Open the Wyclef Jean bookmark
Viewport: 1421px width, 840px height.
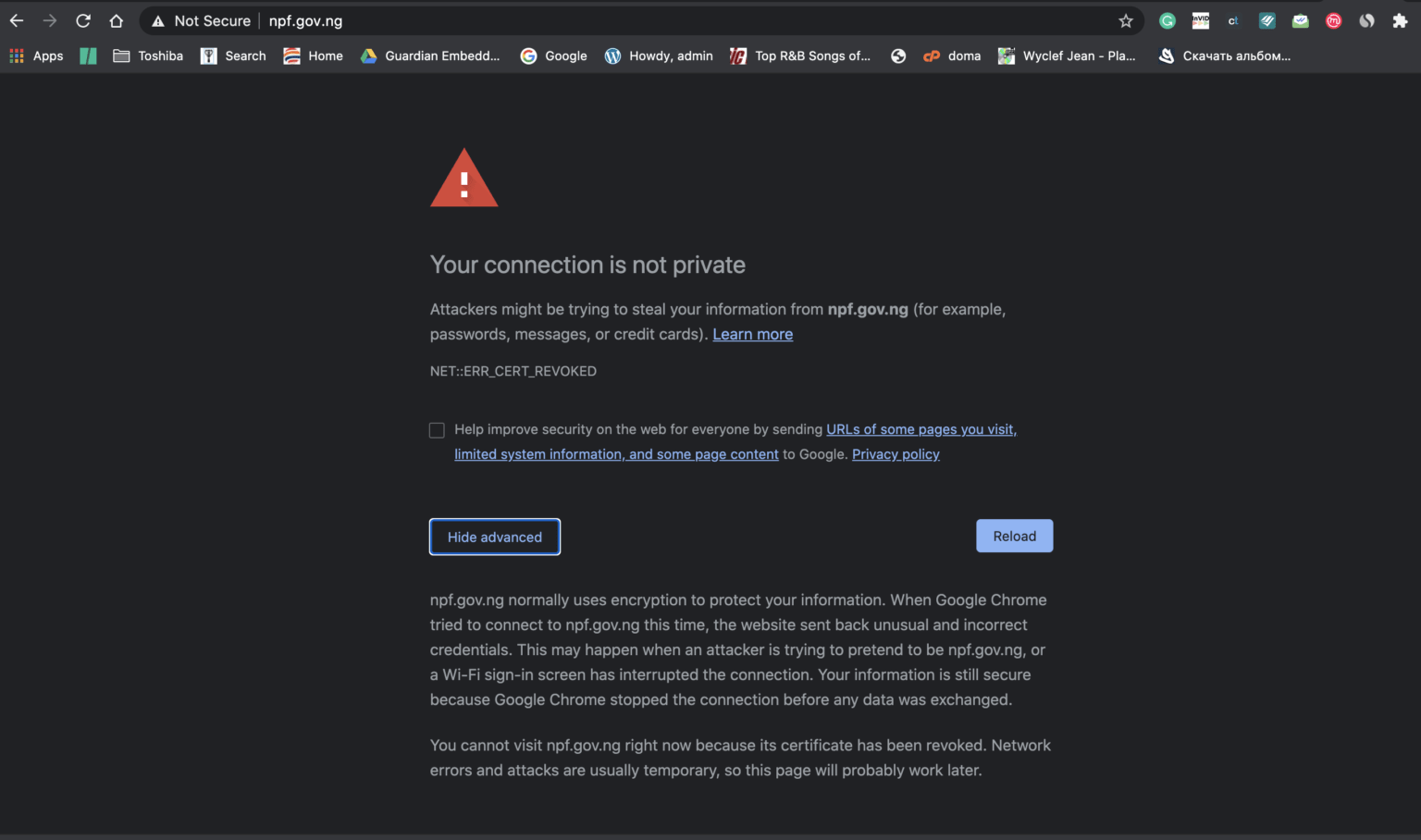coord(1066,56)
